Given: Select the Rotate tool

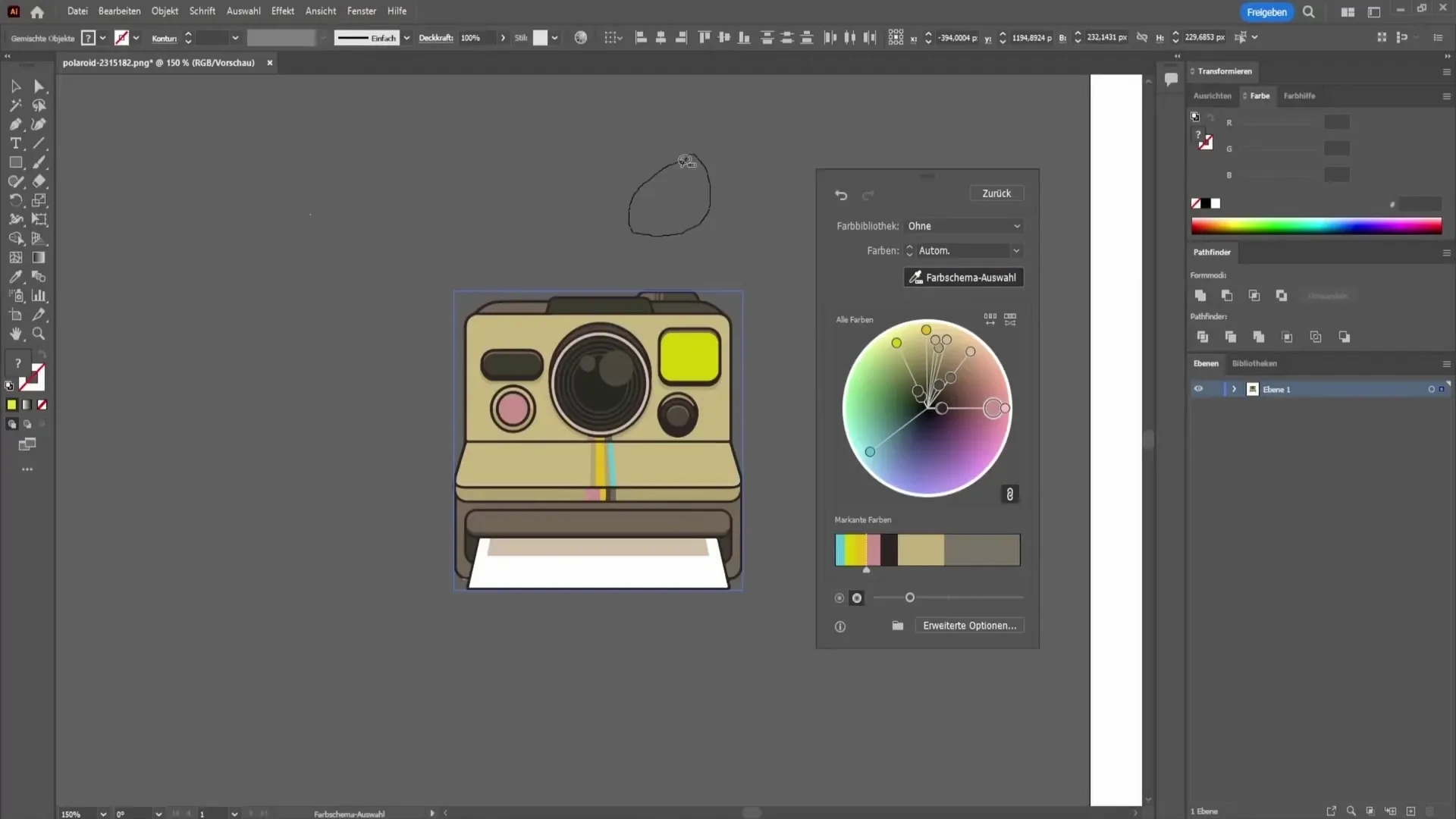Looking at the screenshot, I should pos(16,200).
